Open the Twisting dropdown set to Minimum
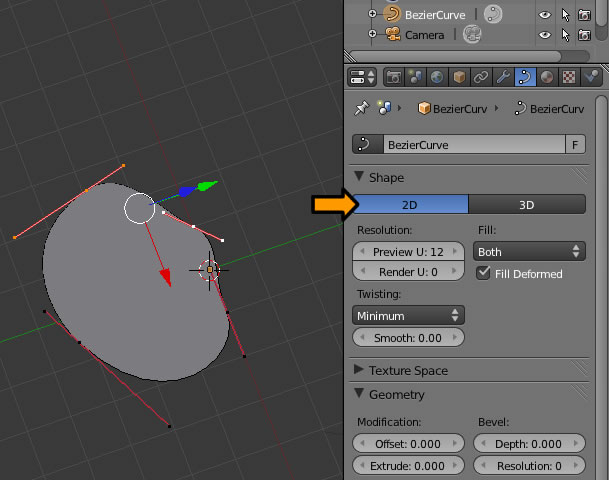Viewport: 609px width, 480px height. pyautogui.click(x=410, y=314)
